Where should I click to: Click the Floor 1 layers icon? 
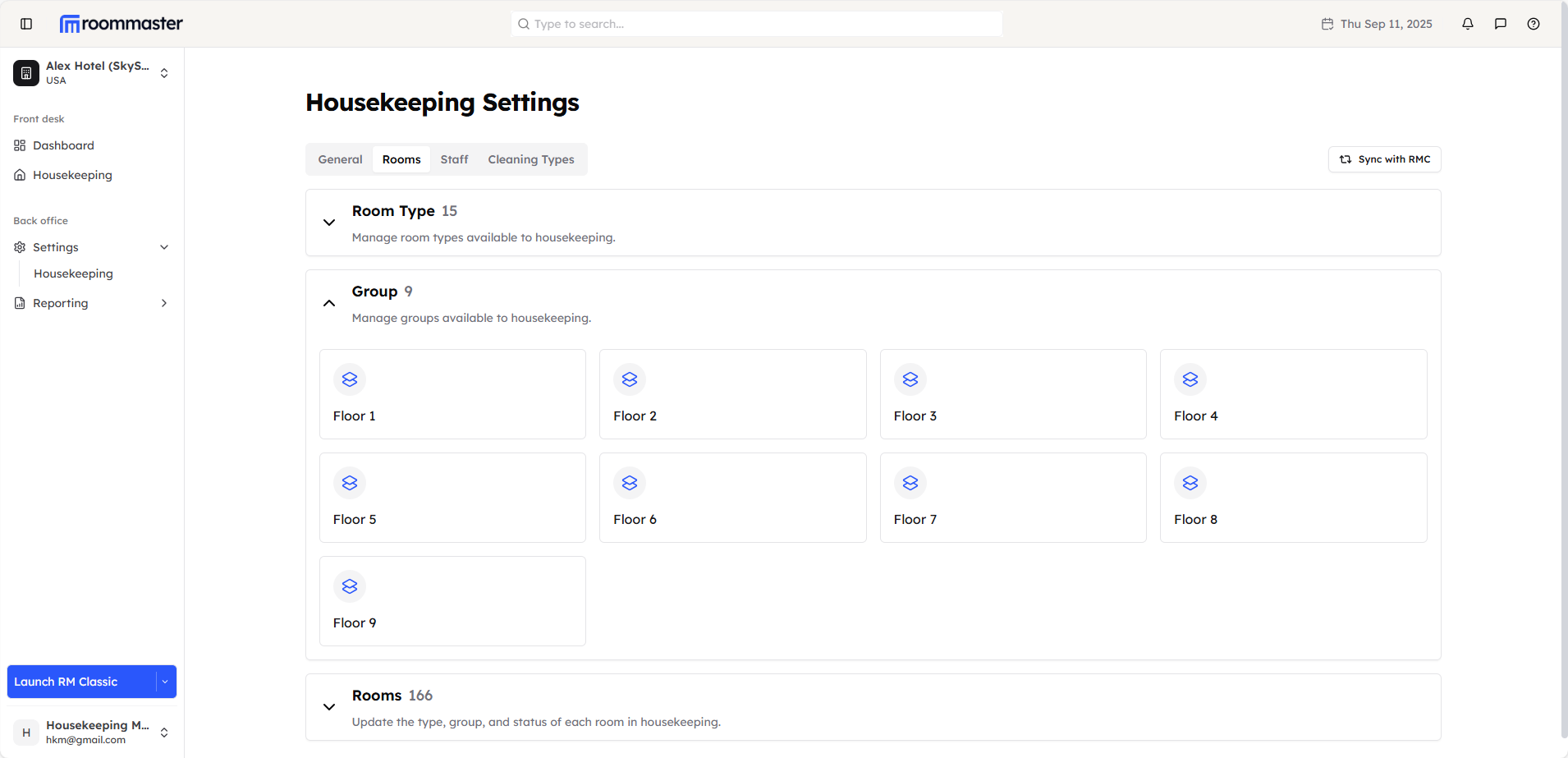(350, 379)
